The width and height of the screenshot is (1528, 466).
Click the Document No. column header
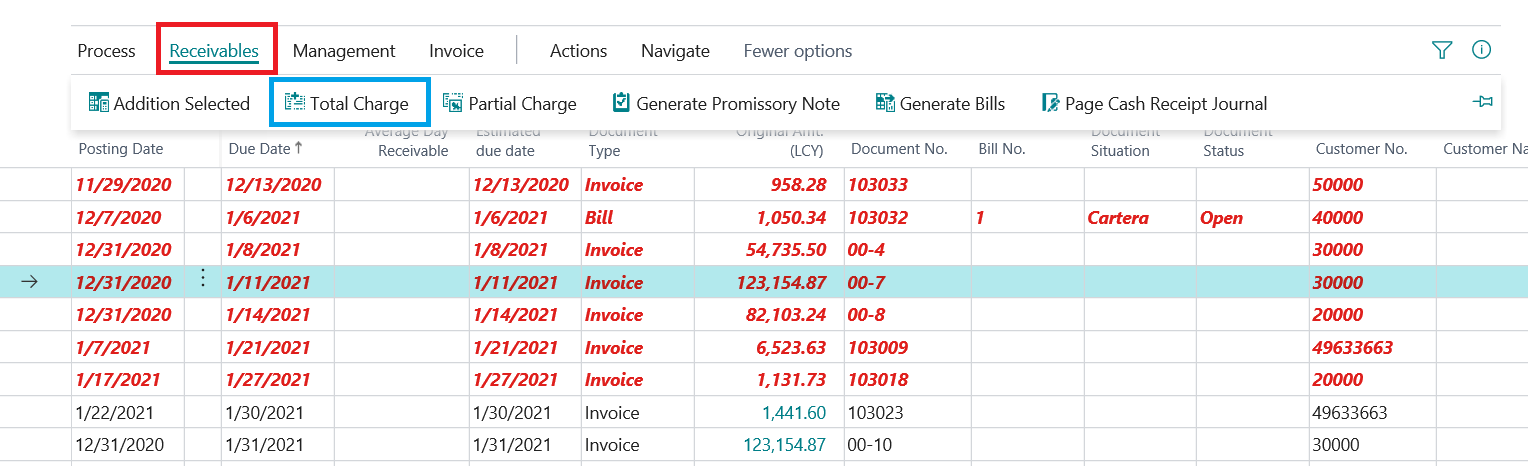click(899, 149)
